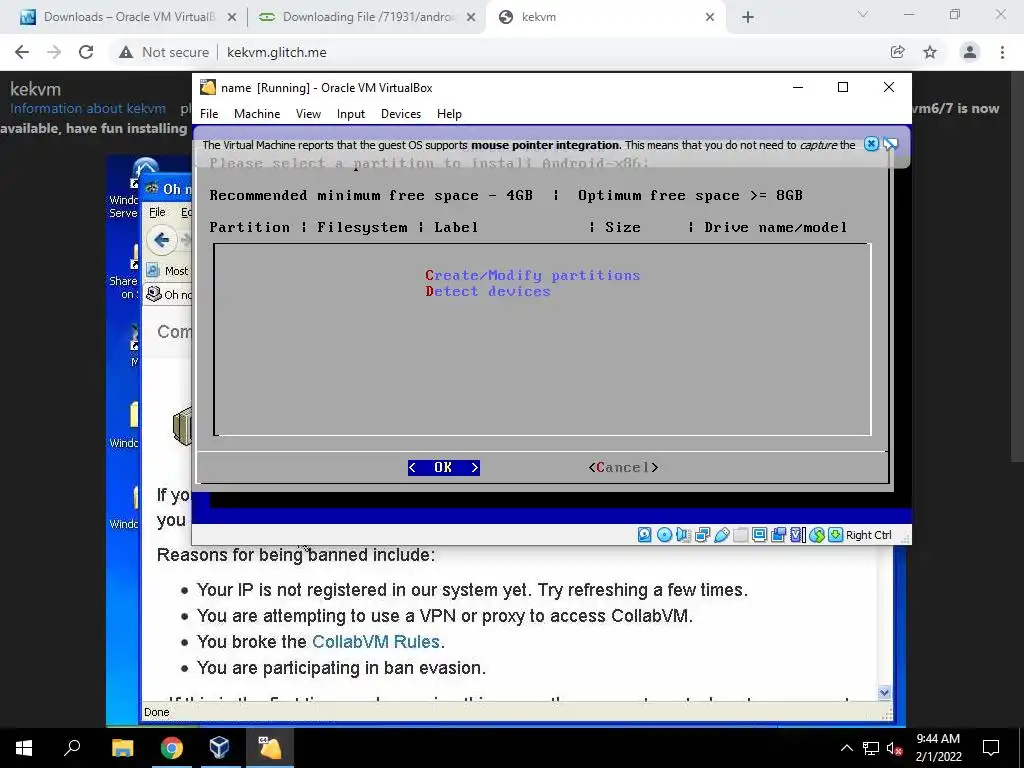Click the Not secure warning indicator

tap(163, 52)
